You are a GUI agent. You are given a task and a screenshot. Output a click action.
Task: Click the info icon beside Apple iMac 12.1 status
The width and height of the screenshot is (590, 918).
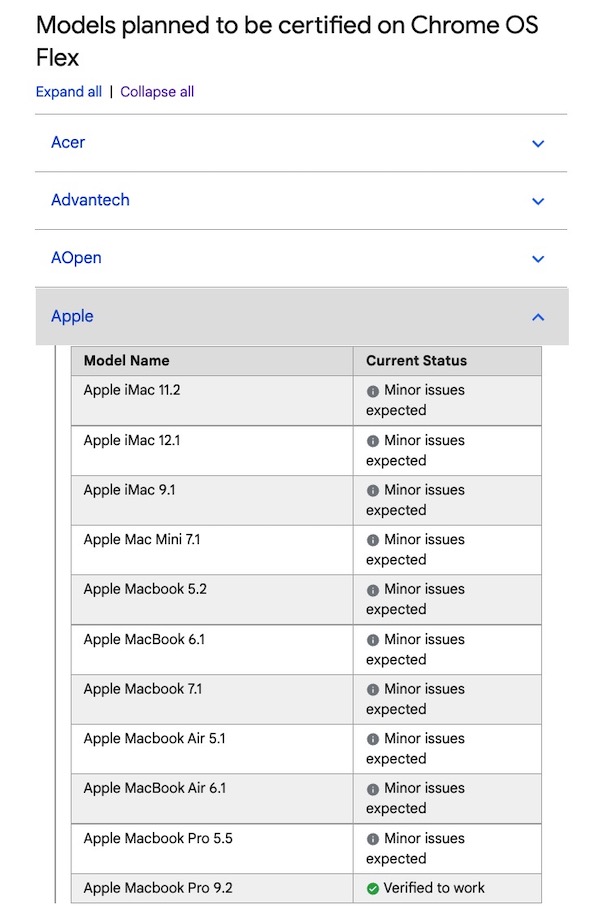pyautogui.click(x=372, y=440)
